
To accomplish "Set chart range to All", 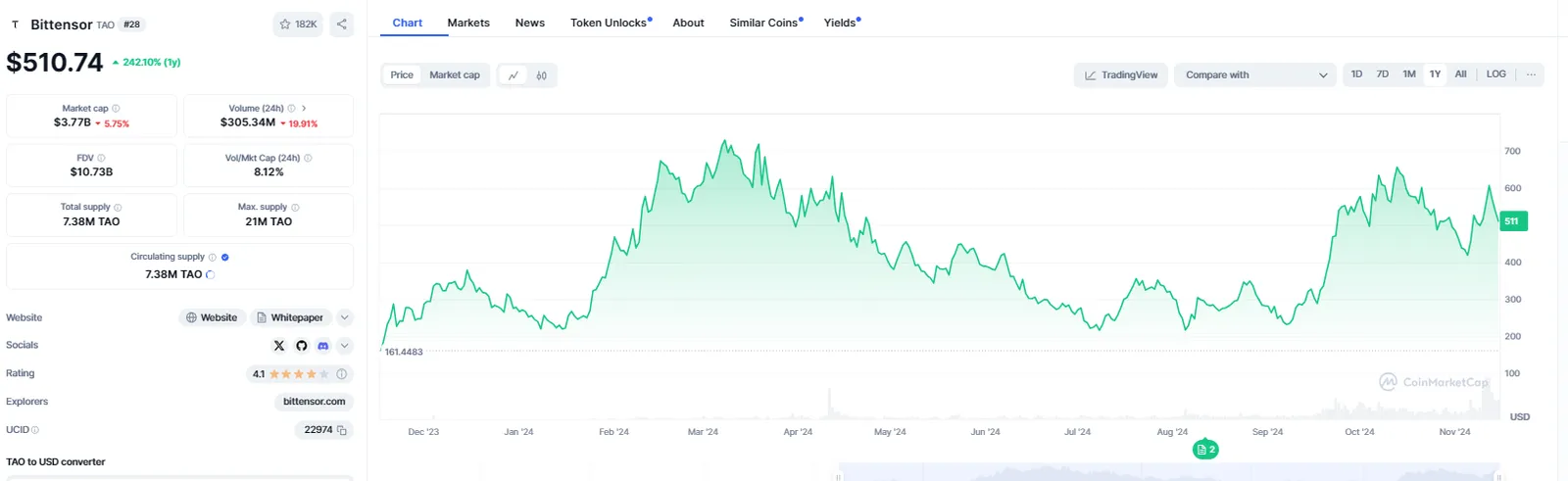I will [x=1460, y=74].
